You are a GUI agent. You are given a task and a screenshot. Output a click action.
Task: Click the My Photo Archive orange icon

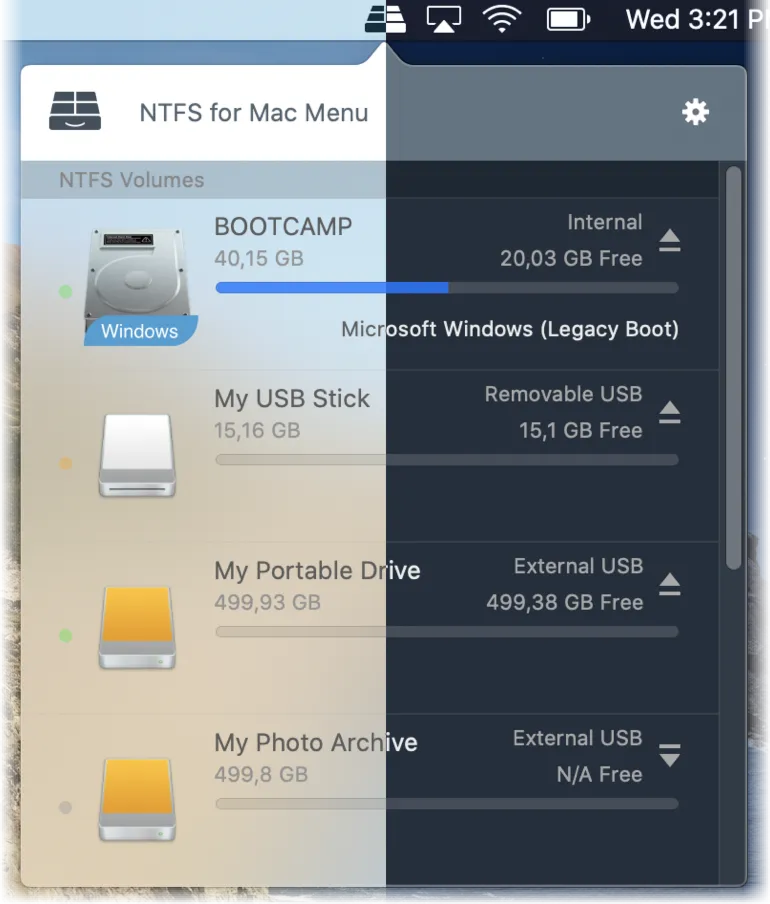(x=137, y=799)
